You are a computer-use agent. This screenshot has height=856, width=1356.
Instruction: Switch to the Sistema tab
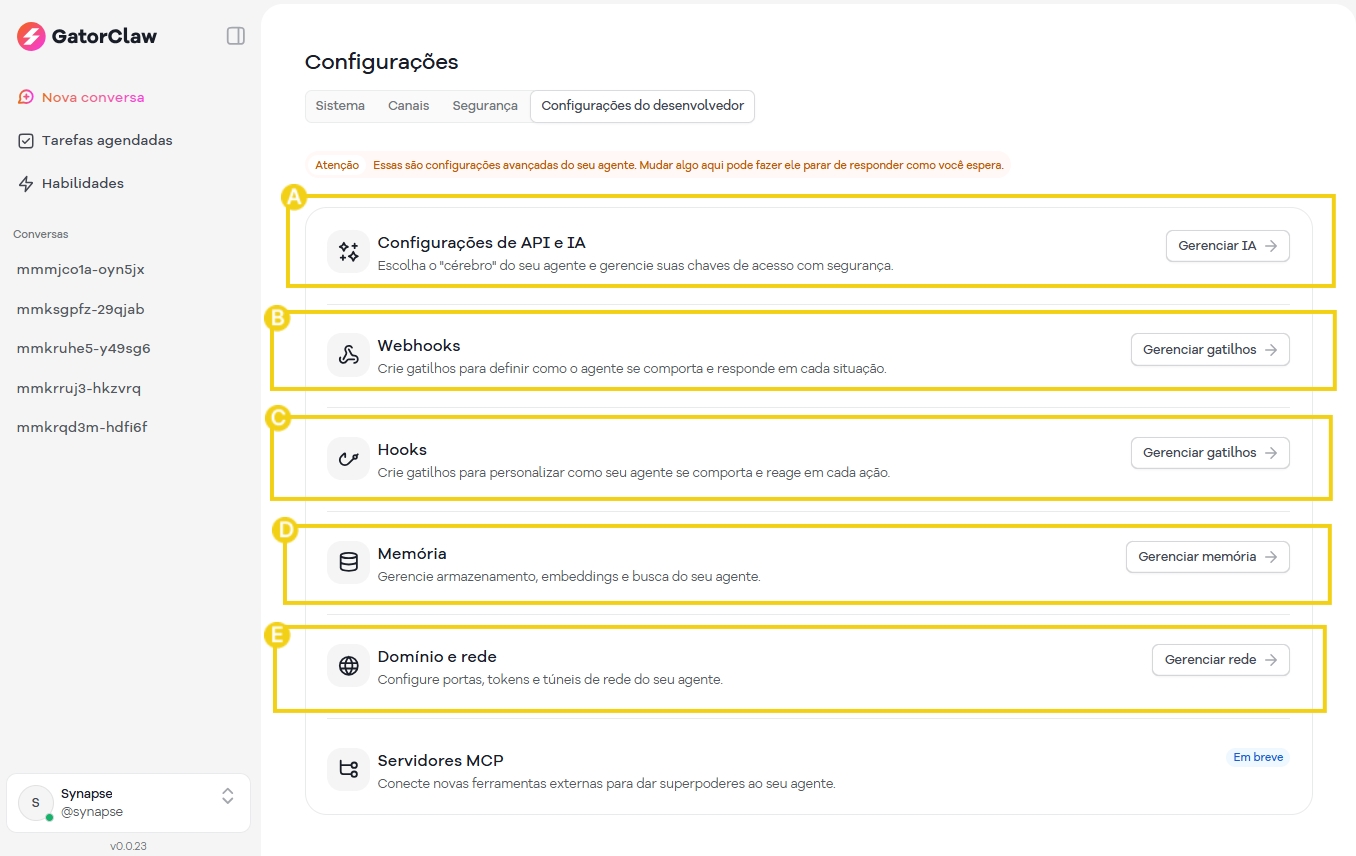340,105
